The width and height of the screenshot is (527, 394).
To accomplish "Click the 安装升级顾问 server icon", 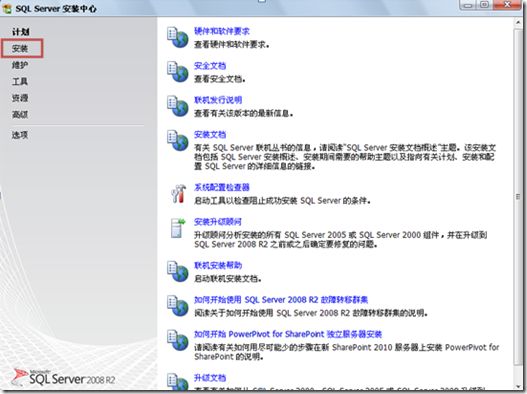I will click(178, 228).
